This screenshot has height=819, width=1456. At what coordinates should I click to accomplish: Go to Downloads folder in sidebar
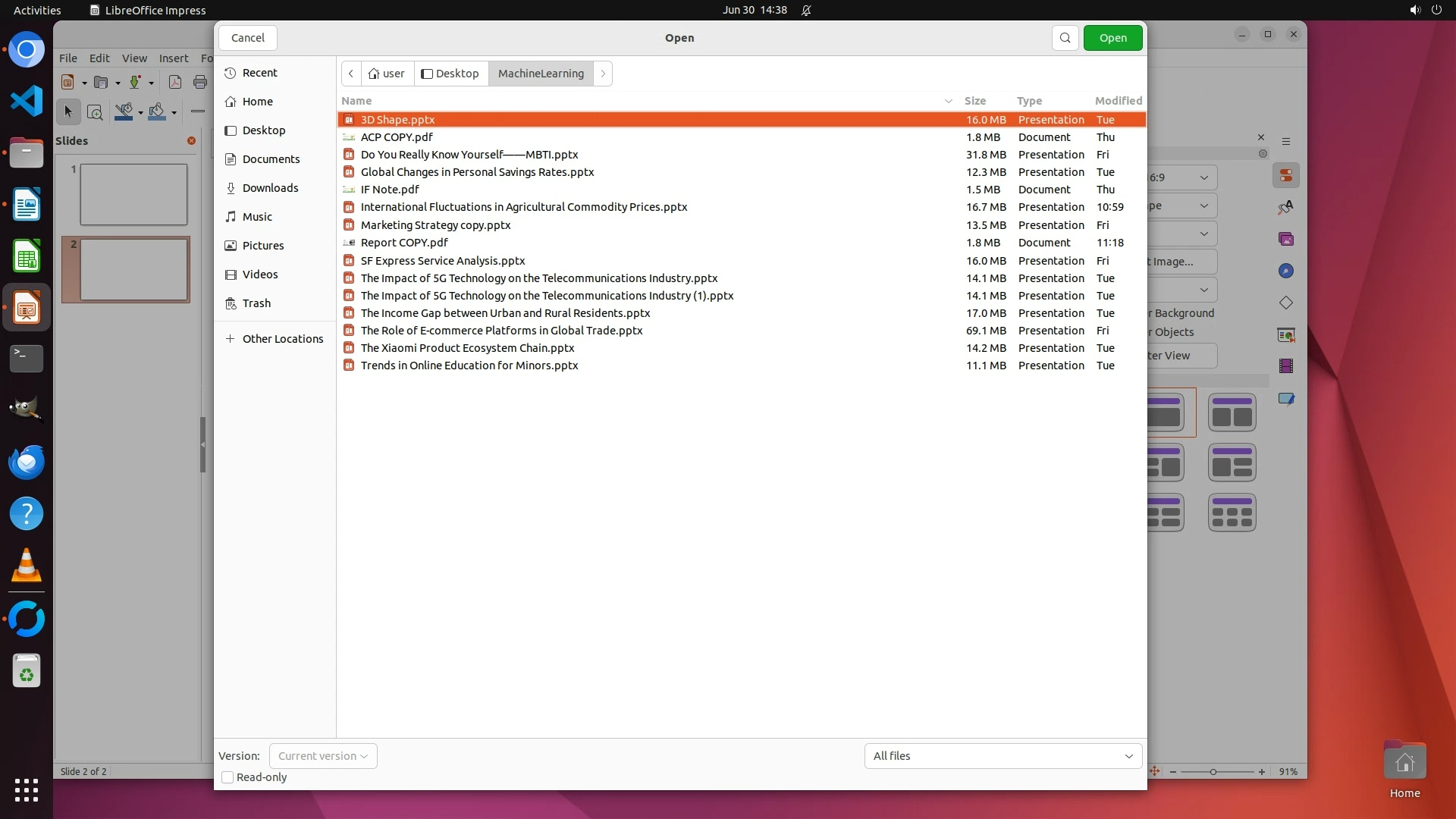(x=270, y=188)
